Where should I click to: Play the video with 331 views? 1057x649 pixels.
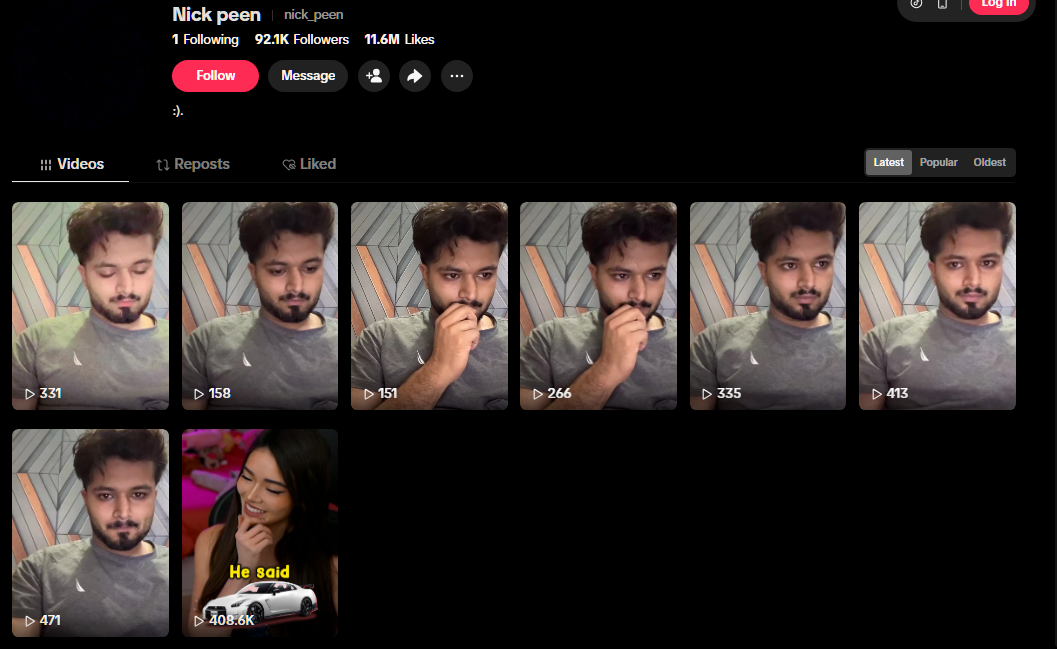tap(90, 306)
